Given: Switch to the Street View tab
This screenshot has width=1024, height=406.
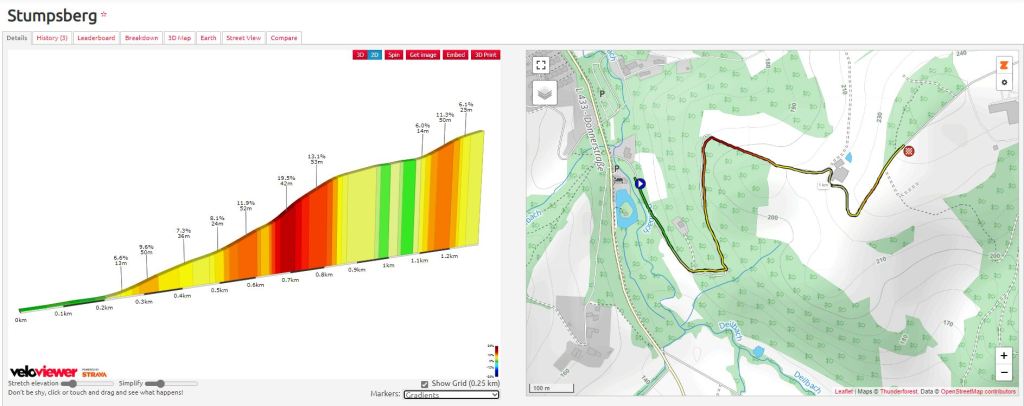Looking at the screenshot, I should (x=243, y=37).
